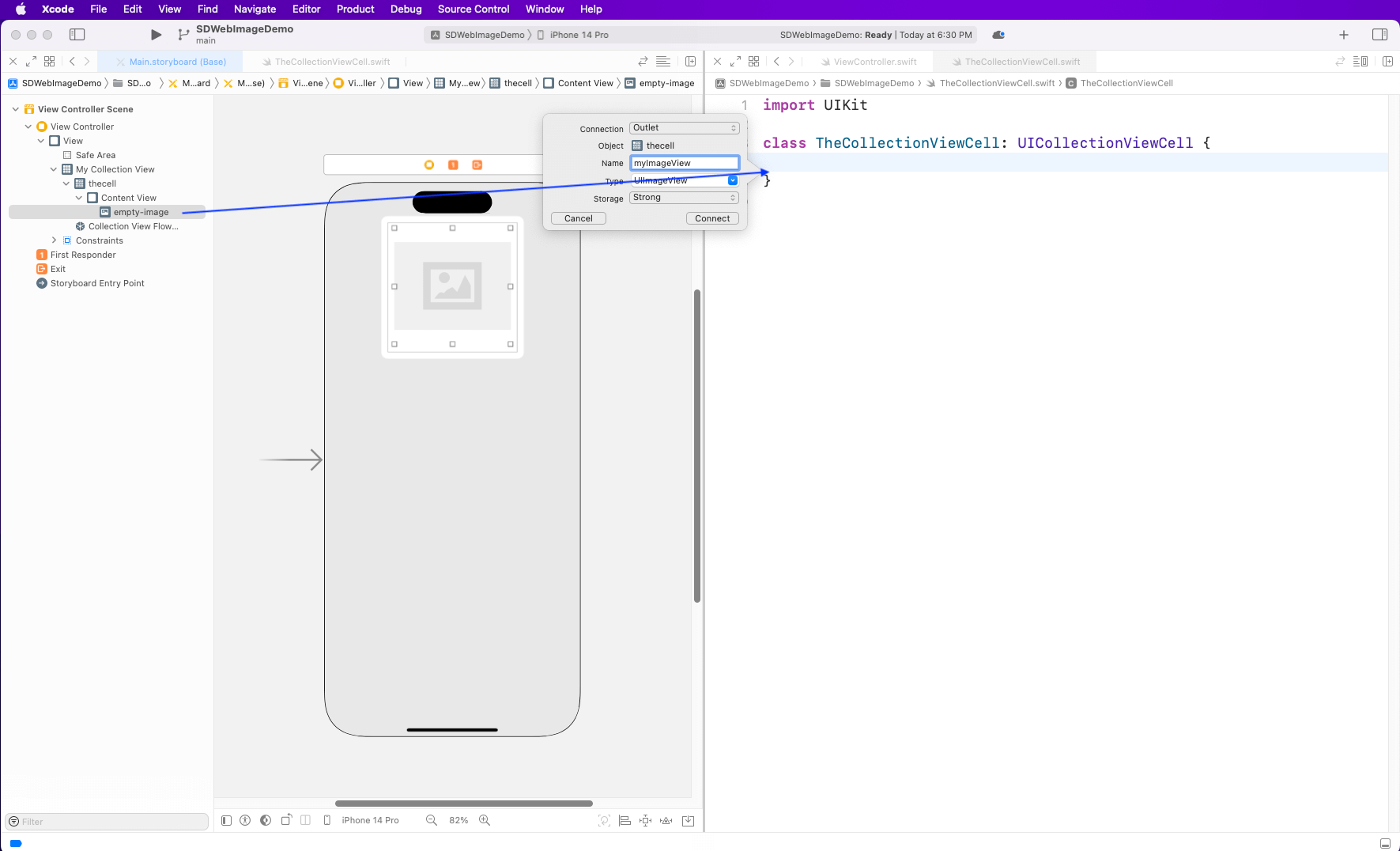Click the Cancel button

(x=578, y=218)
